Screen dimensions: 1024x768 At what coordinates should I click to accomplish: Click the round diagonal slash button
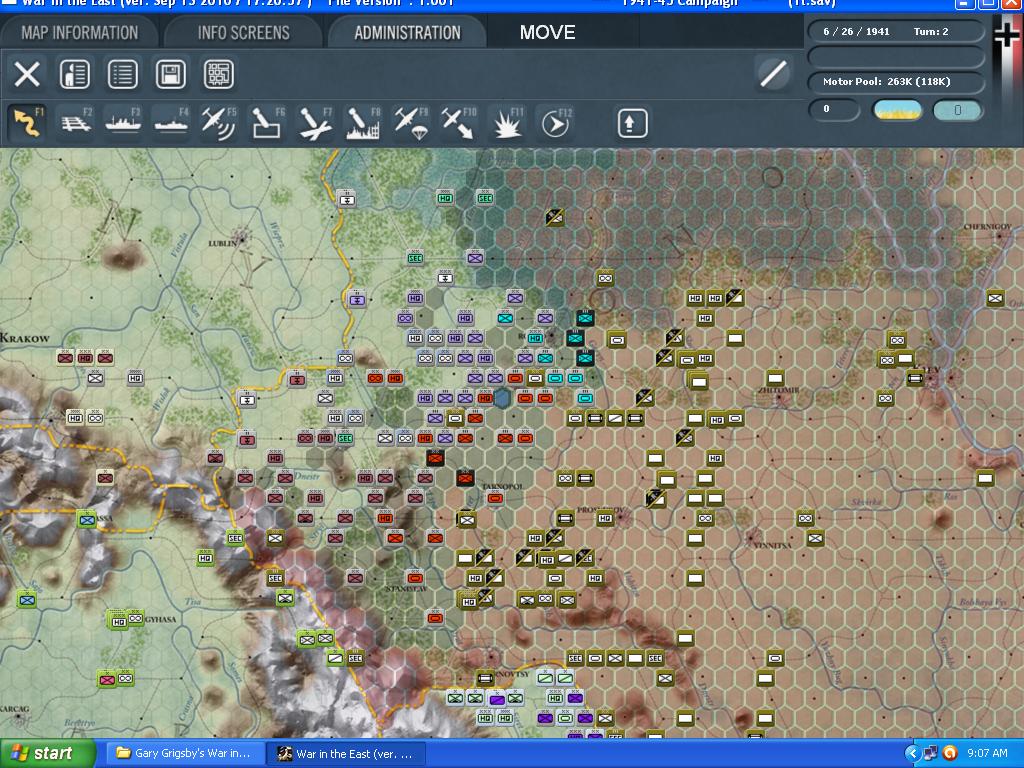point(773,73)
